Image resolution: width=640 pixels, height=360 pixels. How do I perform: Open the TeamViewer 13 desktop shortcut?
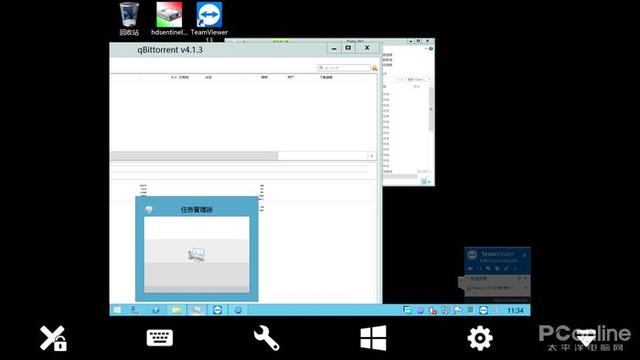[x=209, y=21]
